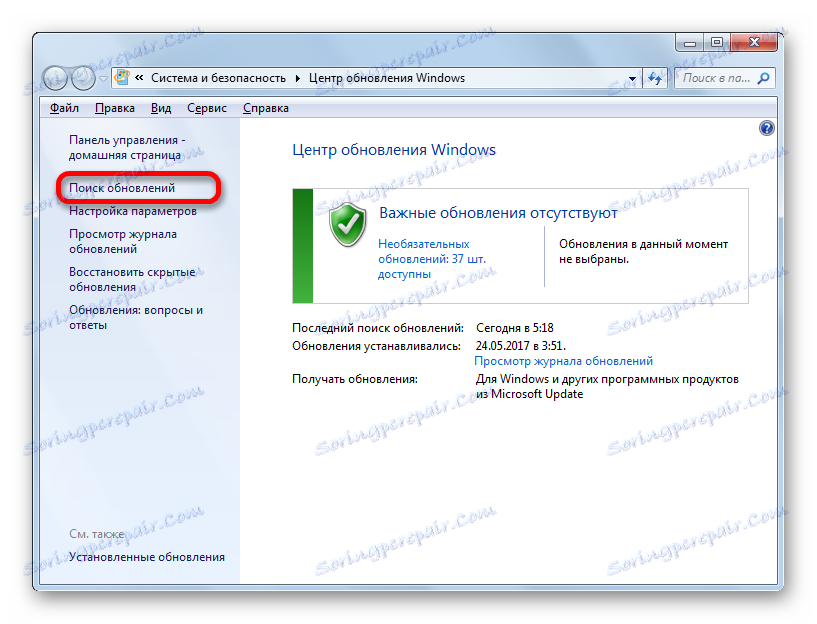Open the Справка menu

(266, 108)
